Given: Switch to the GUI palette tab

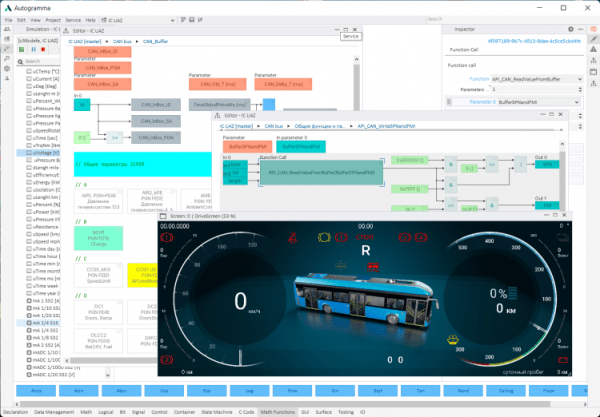Looking at the screenshot, I should (x=305, y=412).
